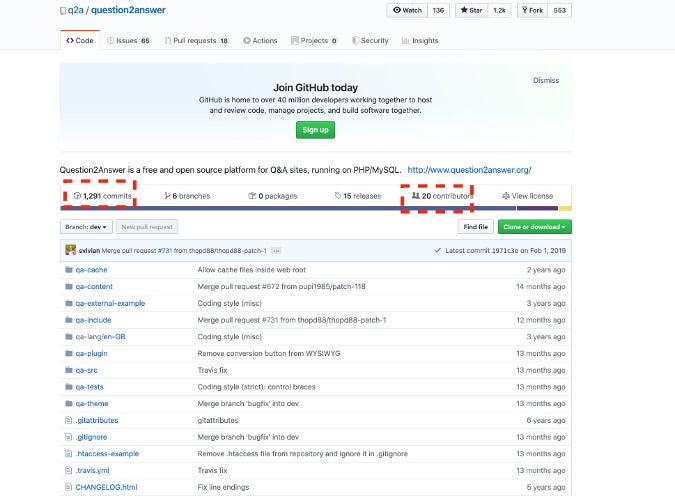Visit the question2answer.org website link

click(x=469, y=170)
